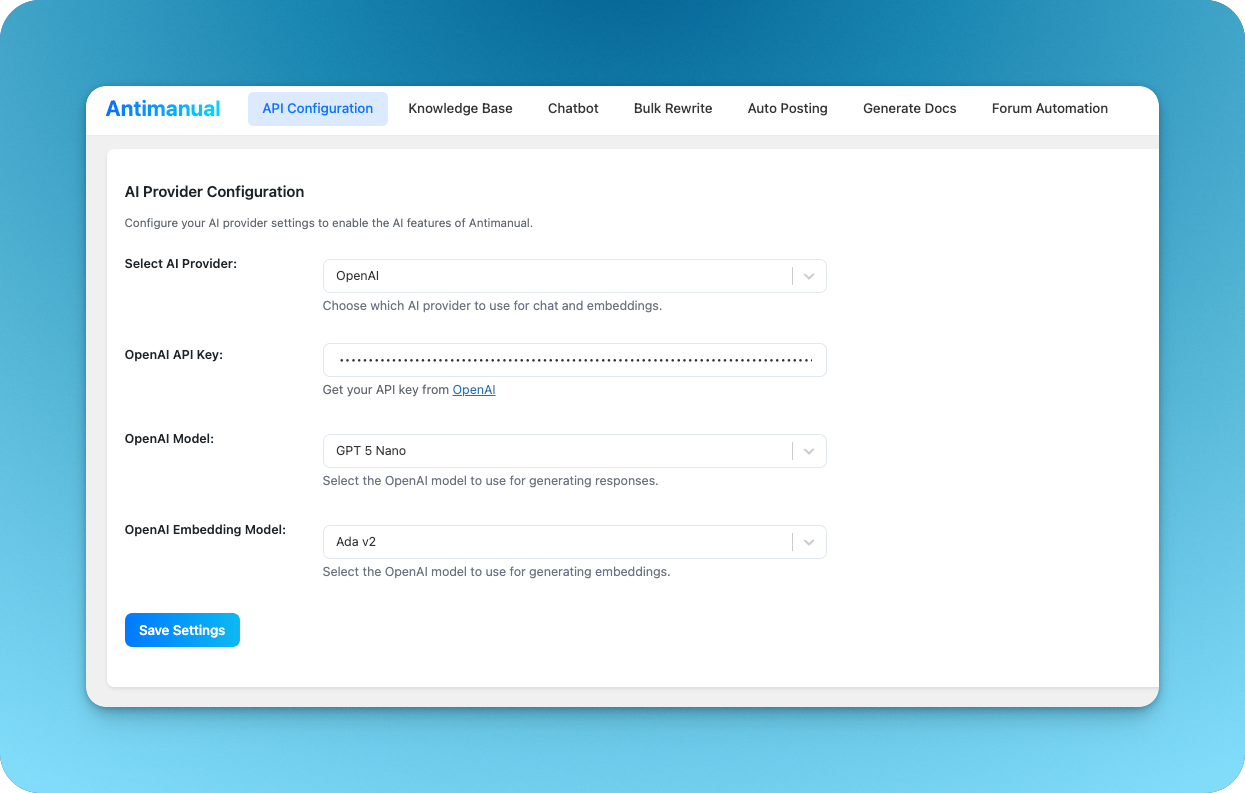The image size is (1245, 793).
Task: Open the OpenAI Embedding Model dropdown
Action: [574, 542]
